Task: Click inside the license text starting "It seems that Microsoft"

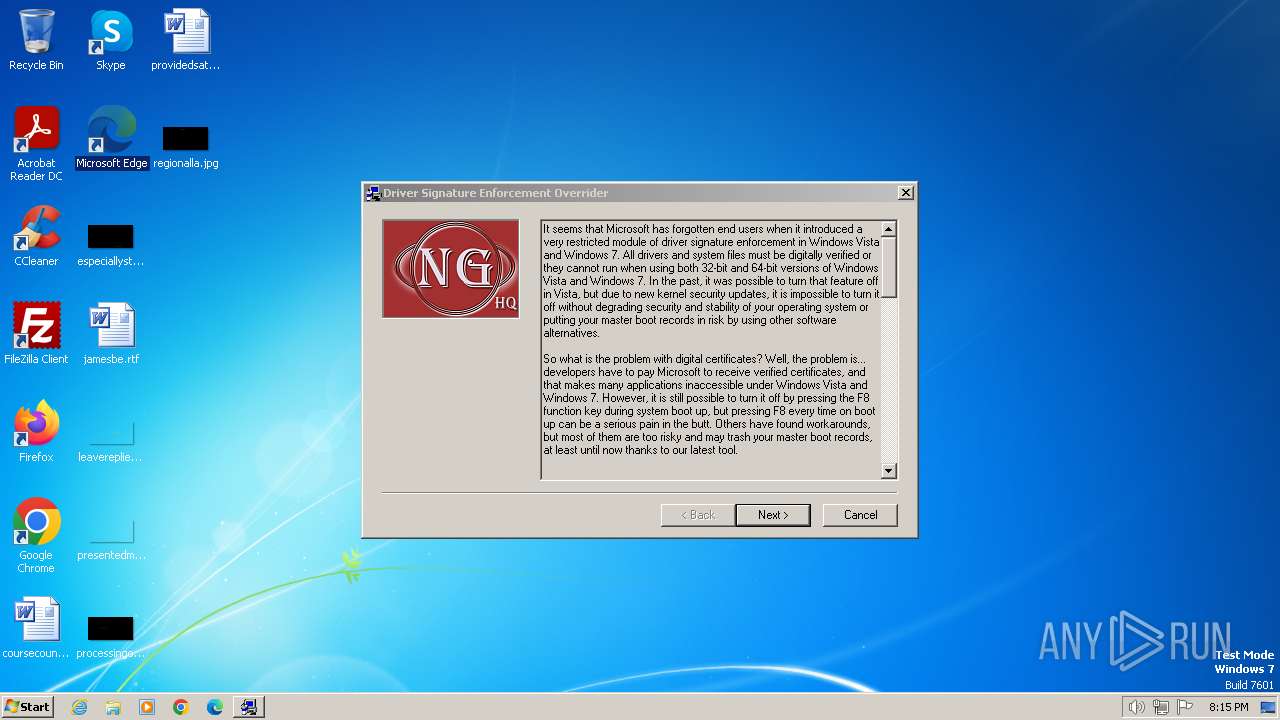Action: (711, 281)
